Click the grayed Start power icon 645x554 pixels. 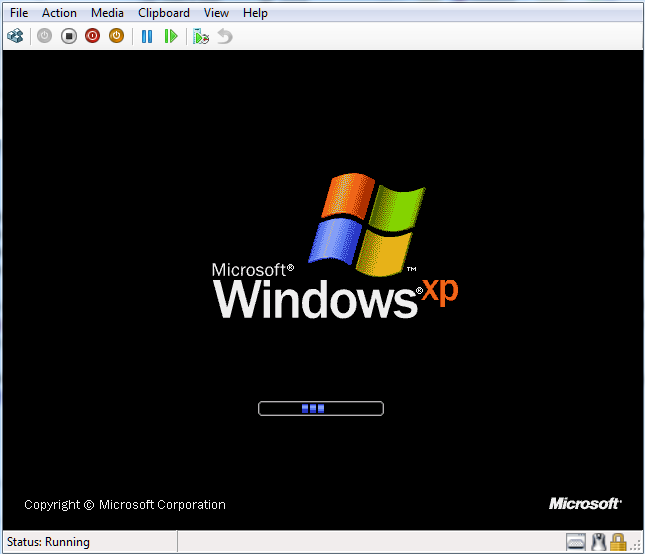pos(44,36)
